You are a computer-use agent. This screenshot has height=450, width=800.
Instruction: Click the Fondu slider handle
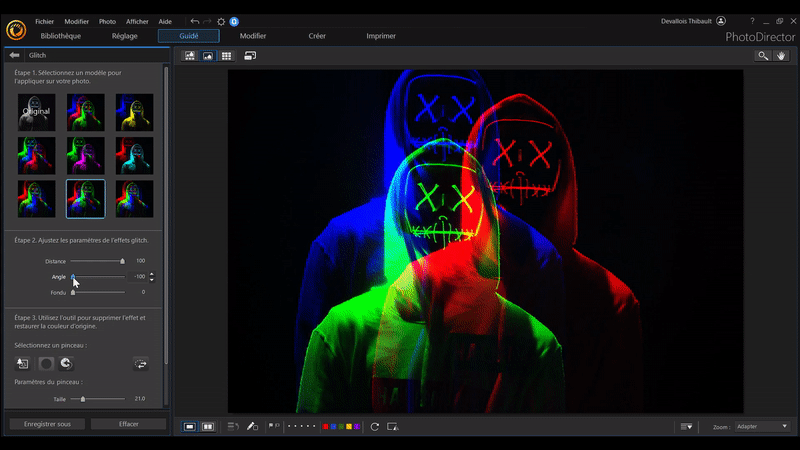tap(73, 292)
